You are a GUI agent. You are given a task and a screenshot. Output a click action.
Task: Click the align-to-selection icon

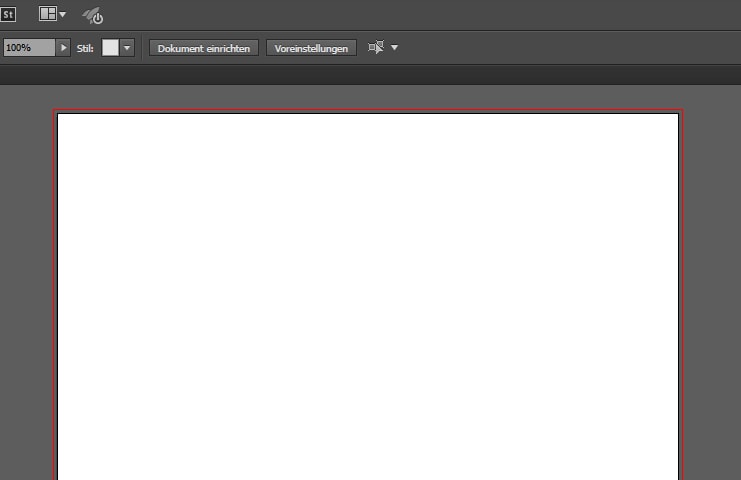376,47
